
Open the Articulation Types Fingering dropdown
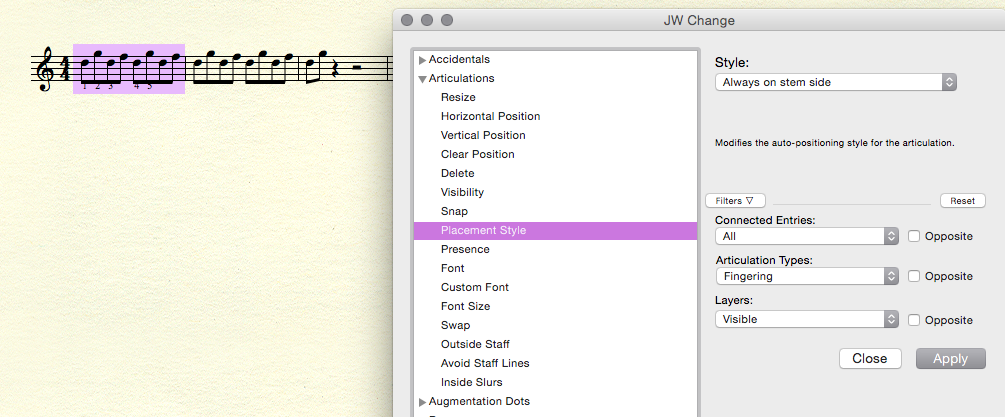(807, 276)
